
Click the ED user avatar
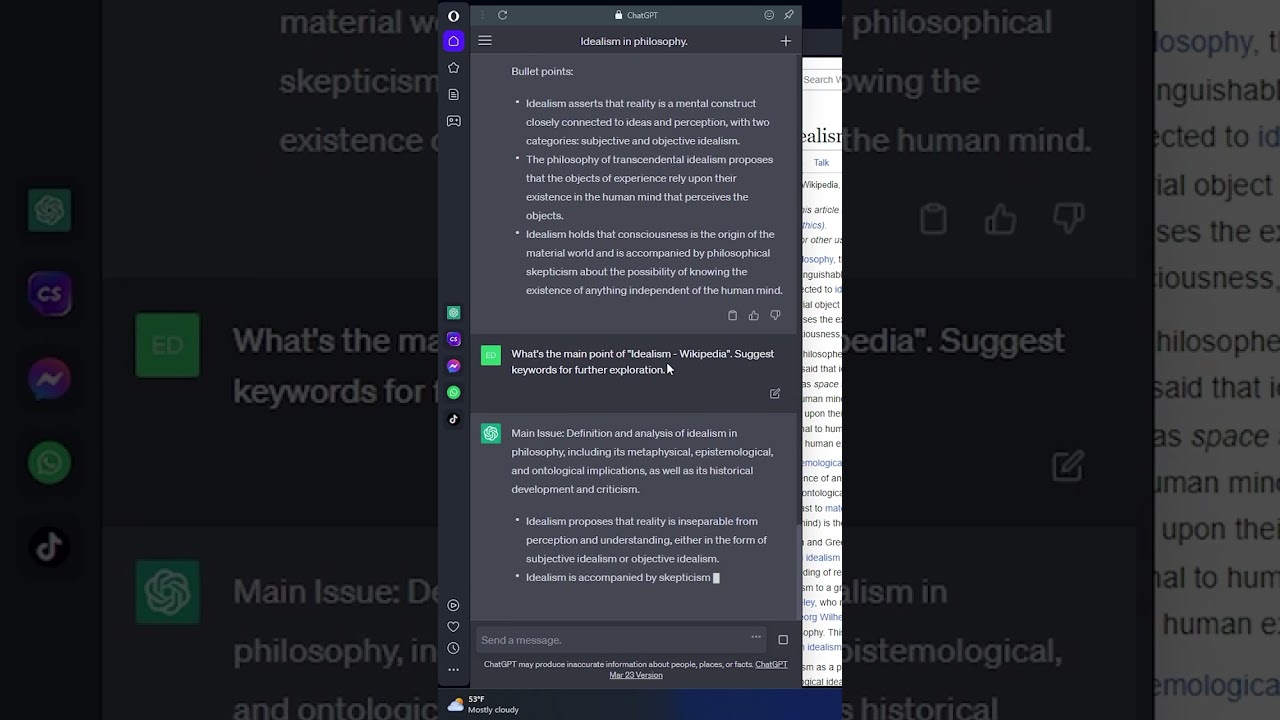(x=490, y=355)
